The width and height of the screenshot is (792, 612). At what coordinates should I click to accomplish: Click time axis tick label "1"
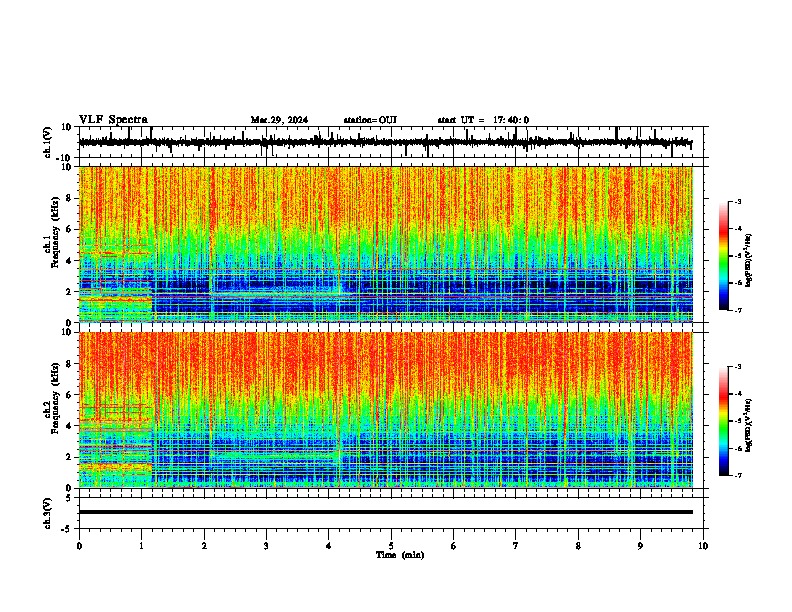(141, 546)
